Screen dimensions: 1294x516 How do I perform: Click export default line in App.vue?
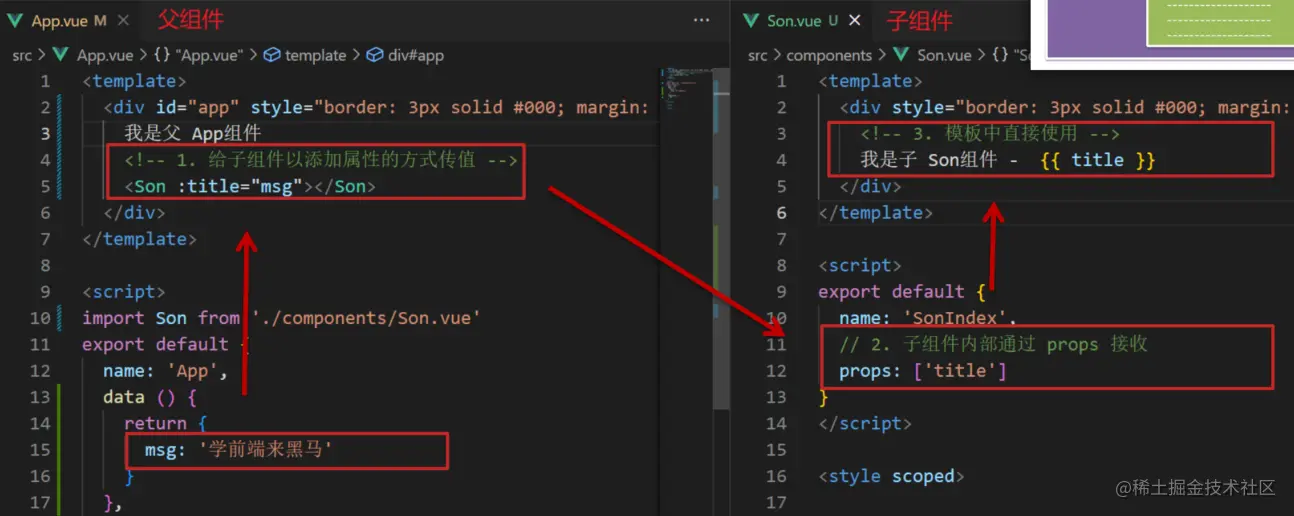pyautogui.click(x=166, y=344)
